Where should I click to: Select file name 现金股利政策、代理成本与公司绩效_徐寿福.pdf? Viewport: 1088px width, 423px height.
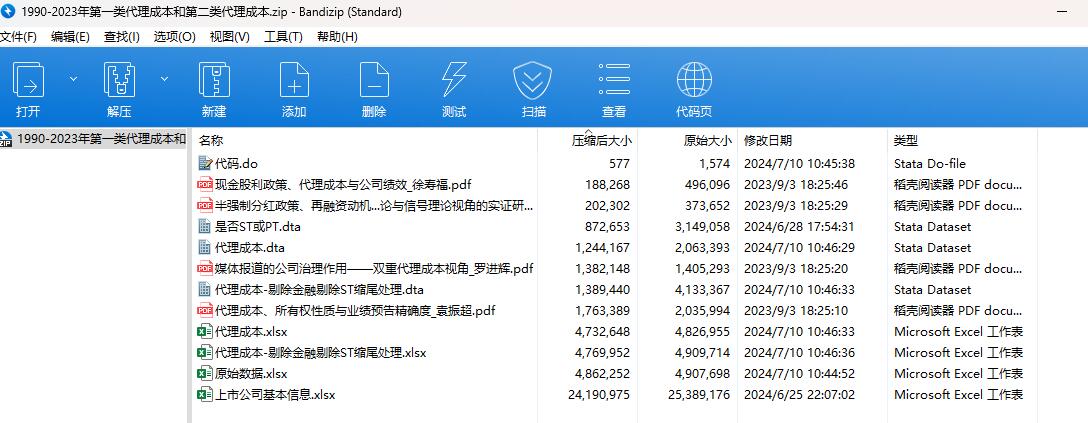[343, 184]
